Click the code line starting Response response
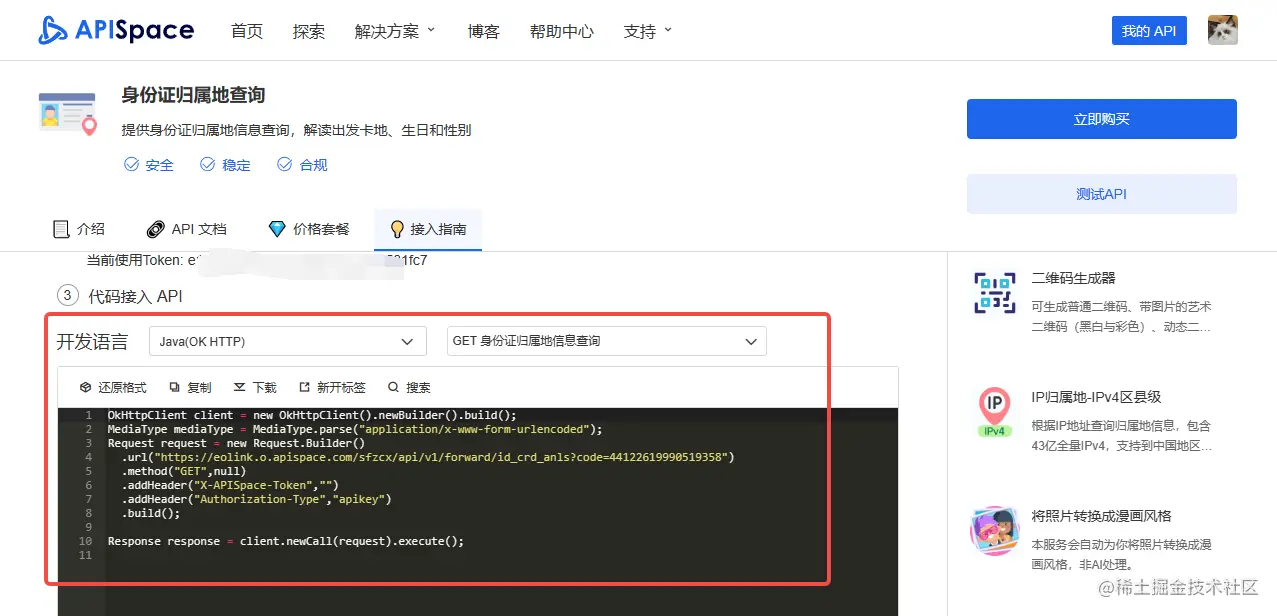This screenshot has width=1277, height=616. [286, 541]
